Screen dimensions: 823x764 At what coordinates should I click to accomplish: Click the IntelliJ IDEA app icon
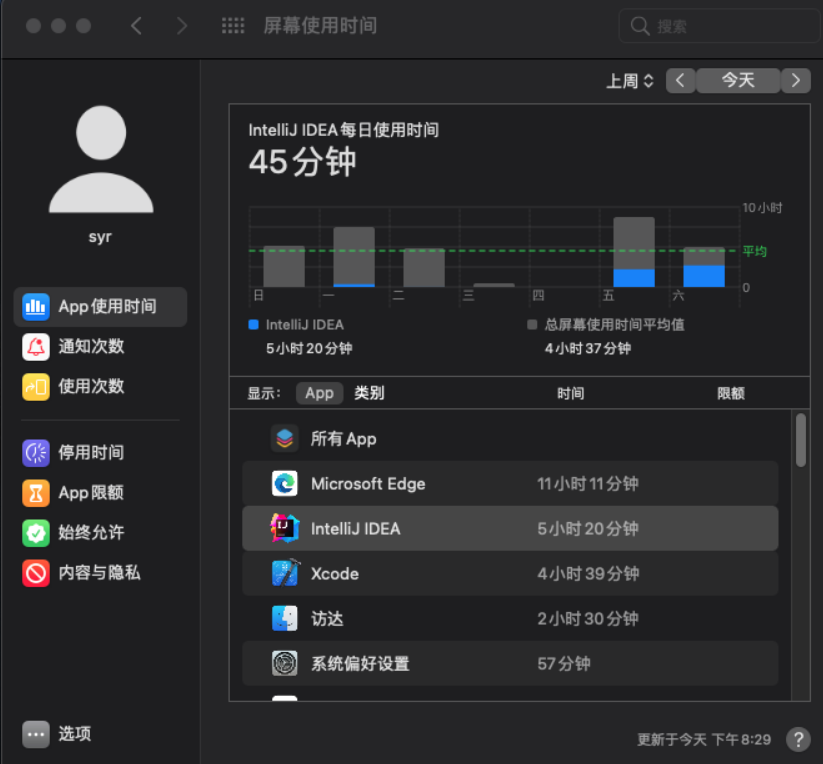(x=284, y=528)
